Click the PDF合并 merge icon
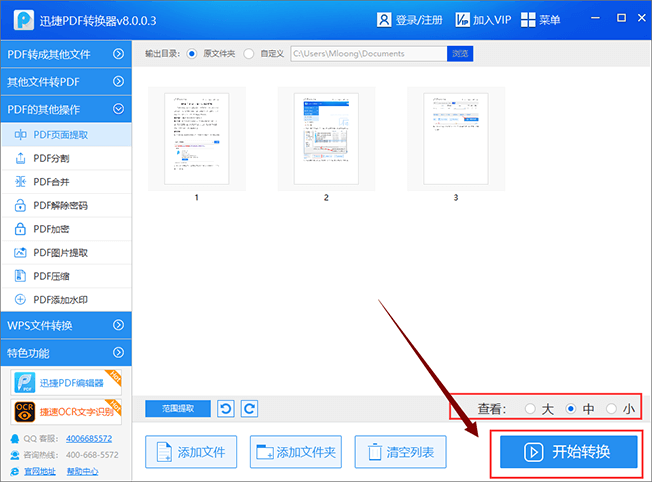The height and width of the screenshot is (482, 652). [x=20, y=182]
